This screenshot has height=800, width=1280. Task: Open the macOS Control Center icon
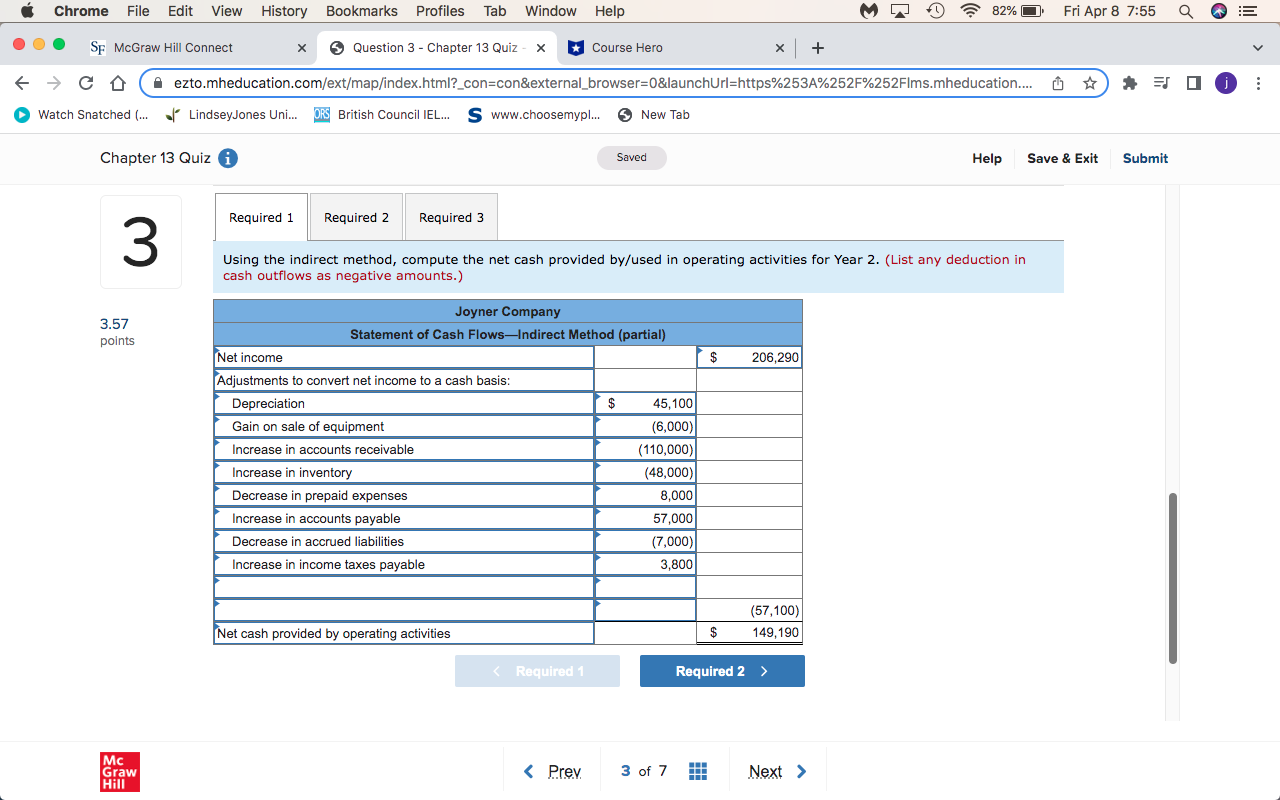(1250, 11)
